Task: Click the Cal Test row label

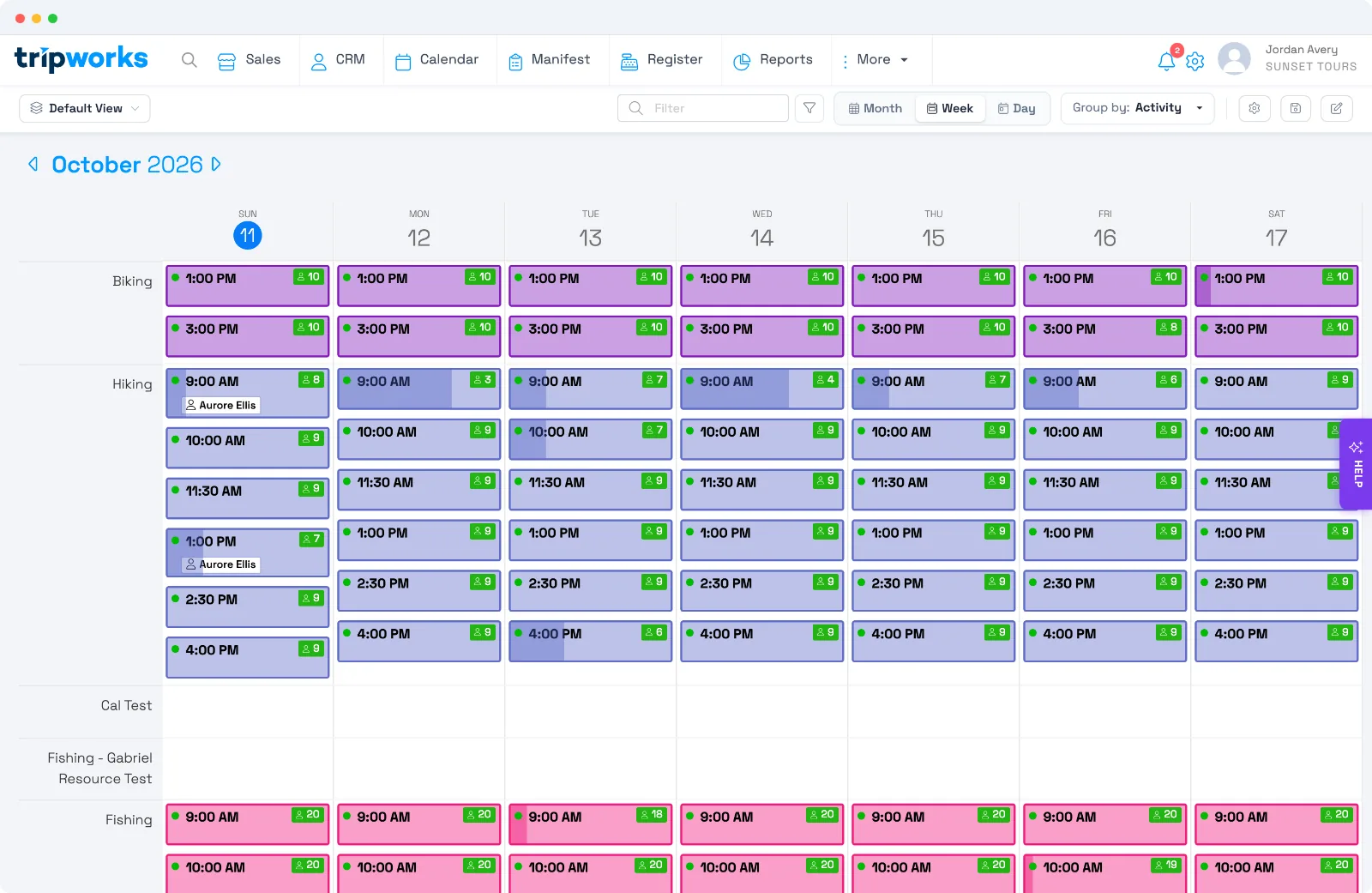Action: tap(126, 705)
